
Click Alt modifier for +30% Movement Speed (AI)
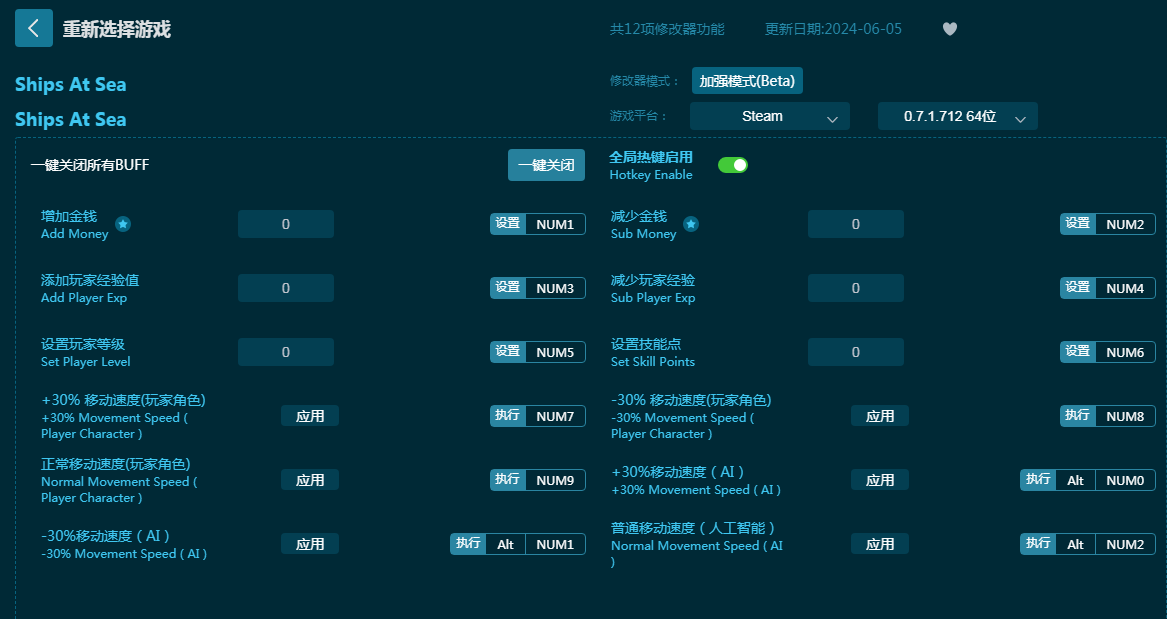click(x=1075, y=480)
